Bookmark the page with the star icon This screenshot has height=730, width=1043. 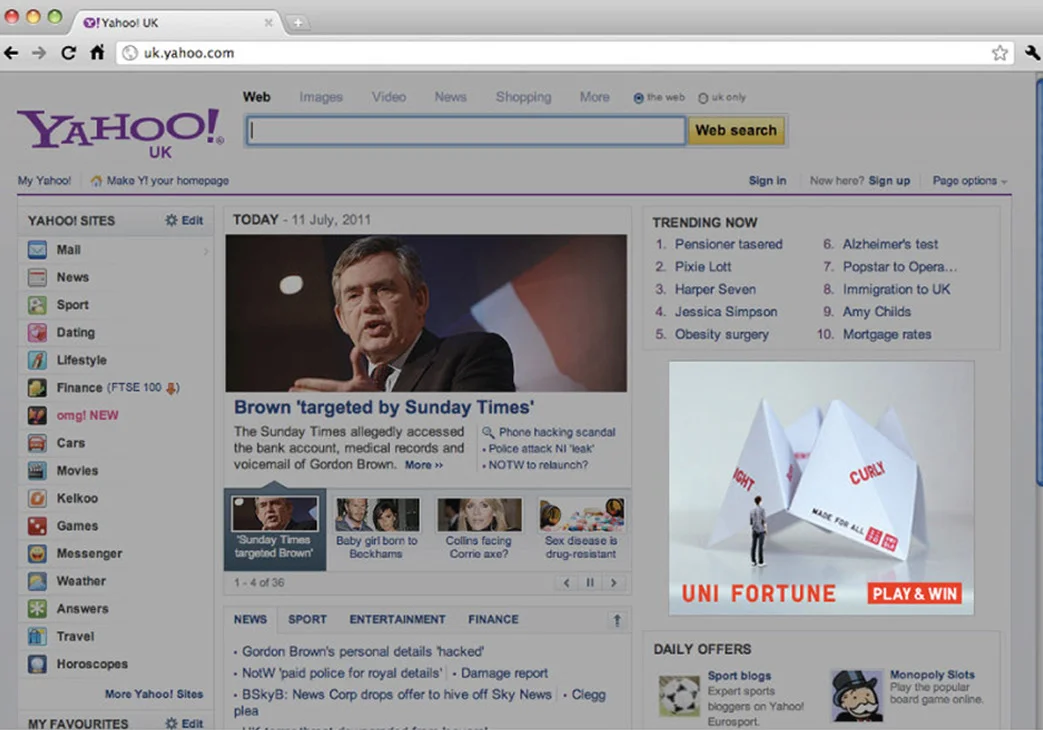tap(999, 53)
